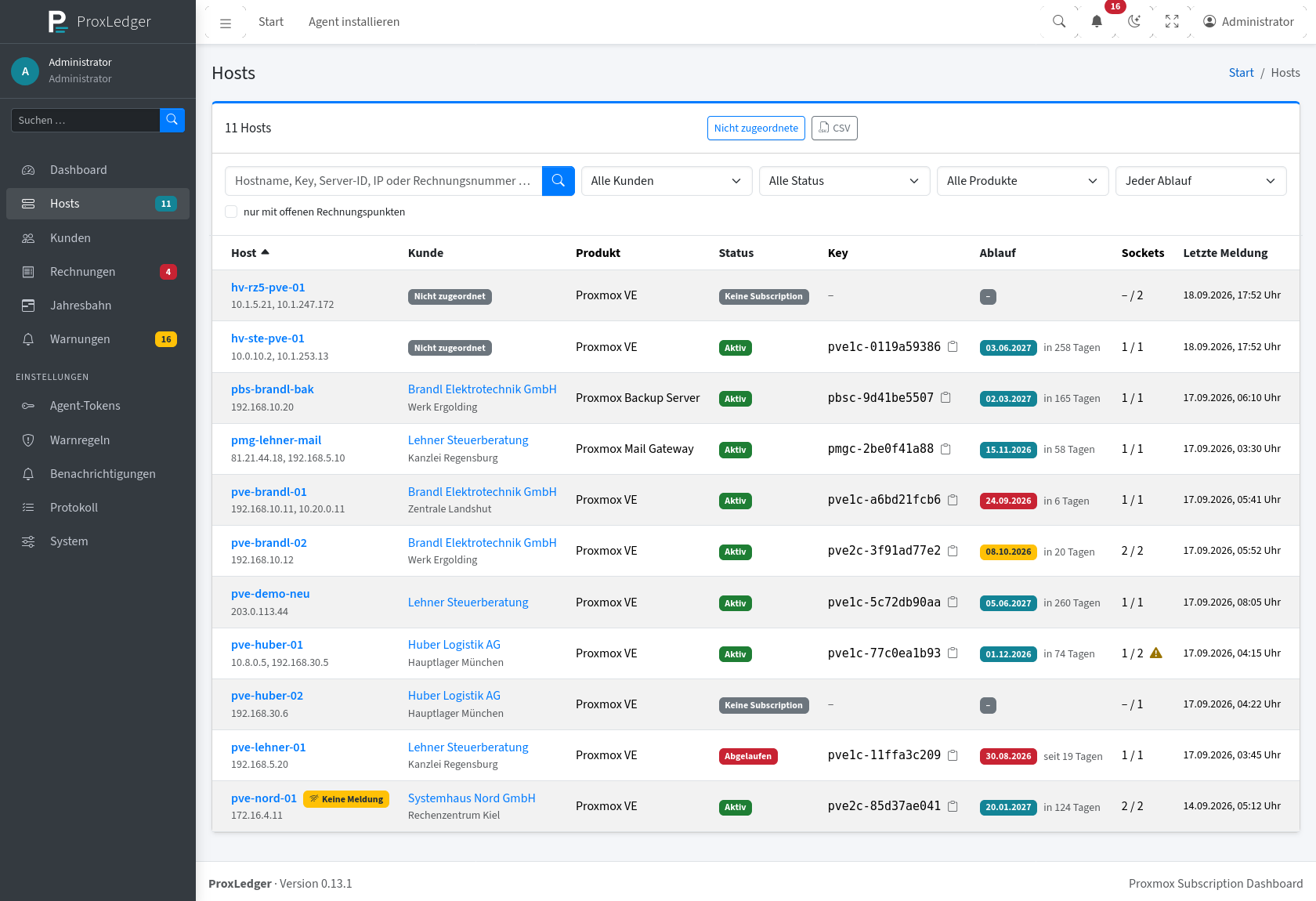The height and width of the screenshot is (901, 1316).
Task: Click the sidebar search button
Action: [172, 120]
